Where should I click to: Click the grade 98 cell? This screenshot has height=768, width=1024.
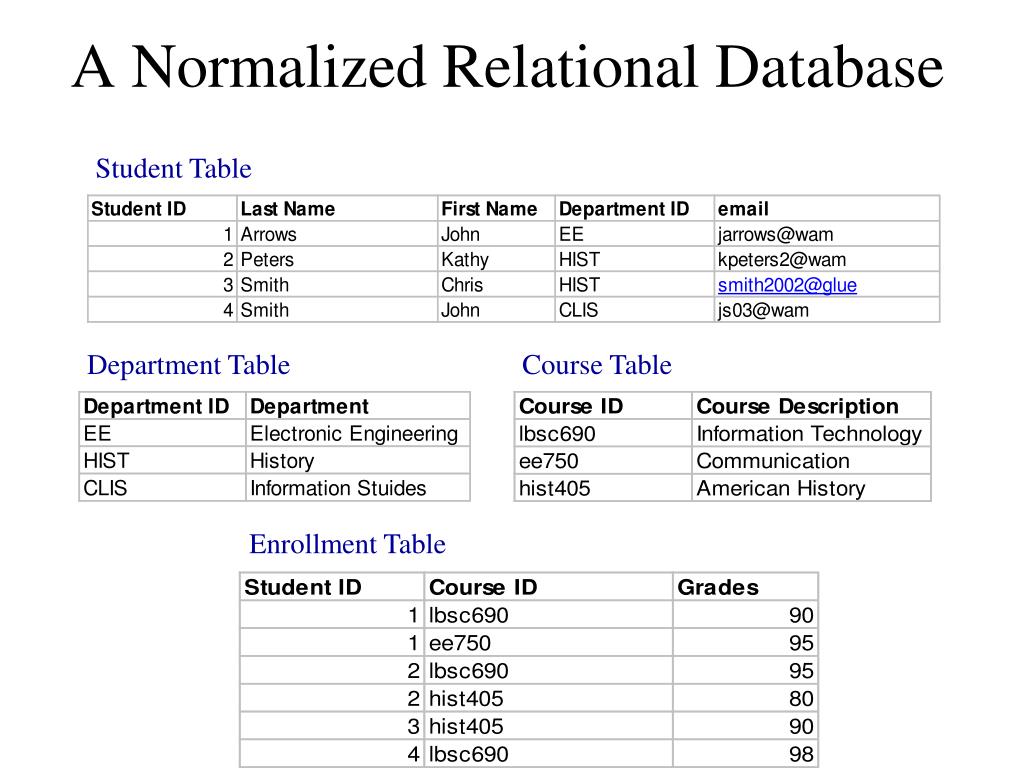coord(745,754)
